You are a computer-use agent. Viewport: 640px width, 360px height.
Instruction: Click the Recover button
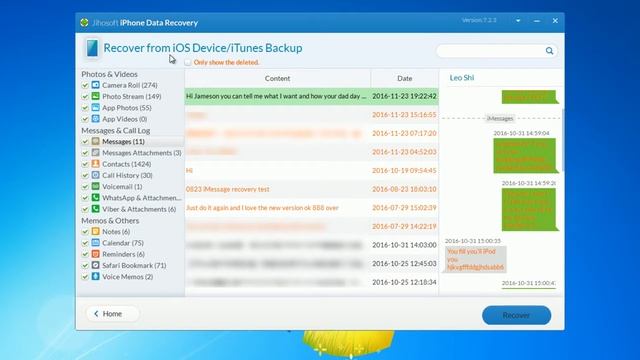tap(516, 315)
